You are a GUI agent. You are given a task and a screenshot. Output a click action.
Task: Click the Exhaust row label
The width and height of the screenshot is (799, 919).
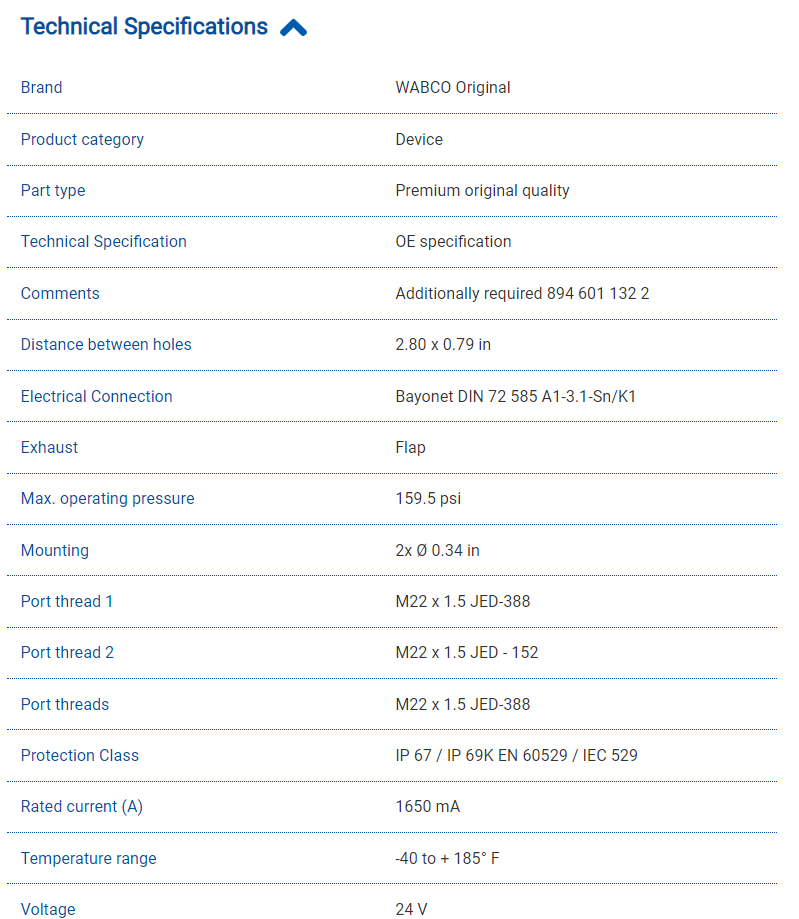pyautogui.click(x=49, y=448)
